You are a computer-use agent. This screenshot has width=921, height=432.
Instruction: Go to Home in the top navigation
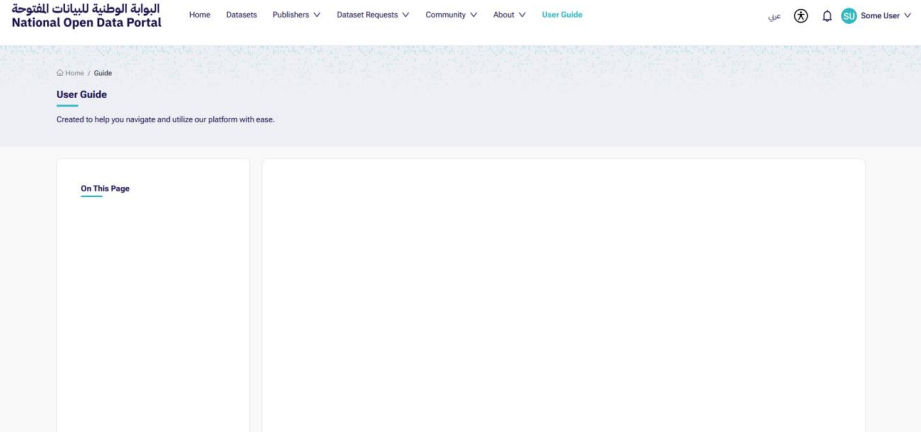[x=200, y=15]
